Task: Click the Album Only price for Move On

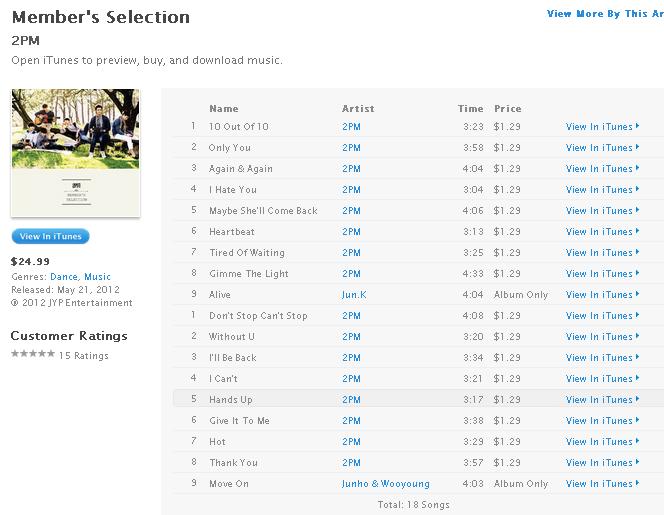Action: (521, 484)
